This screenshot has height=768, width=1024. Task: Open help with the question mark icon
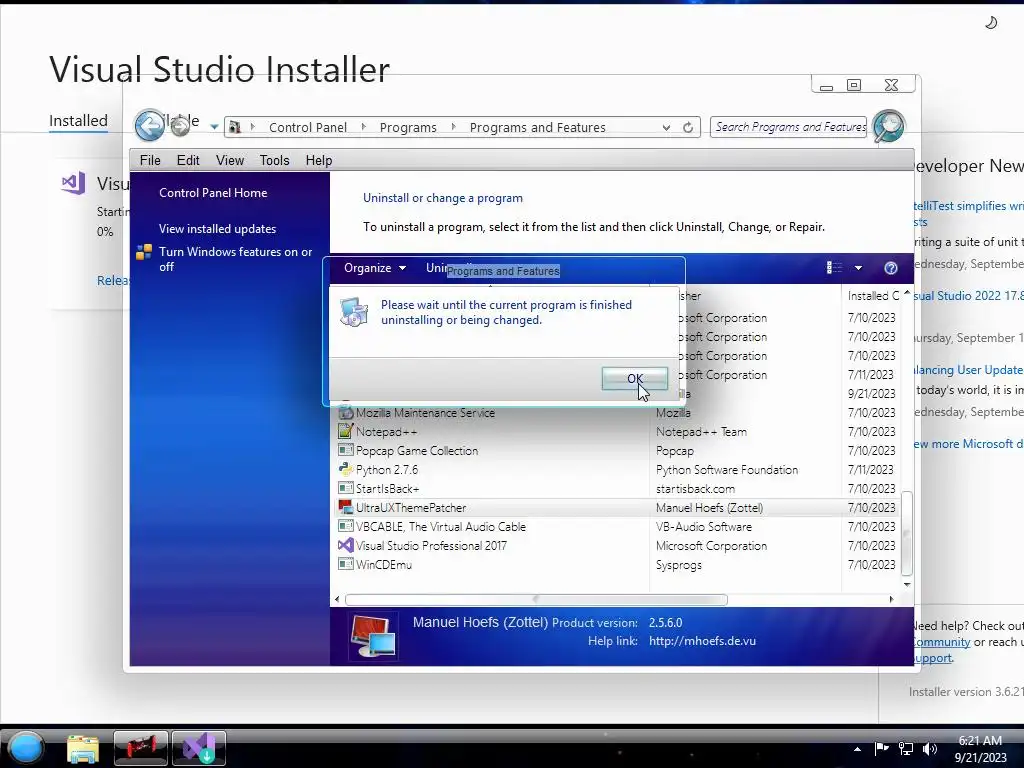tap(890, 268)
